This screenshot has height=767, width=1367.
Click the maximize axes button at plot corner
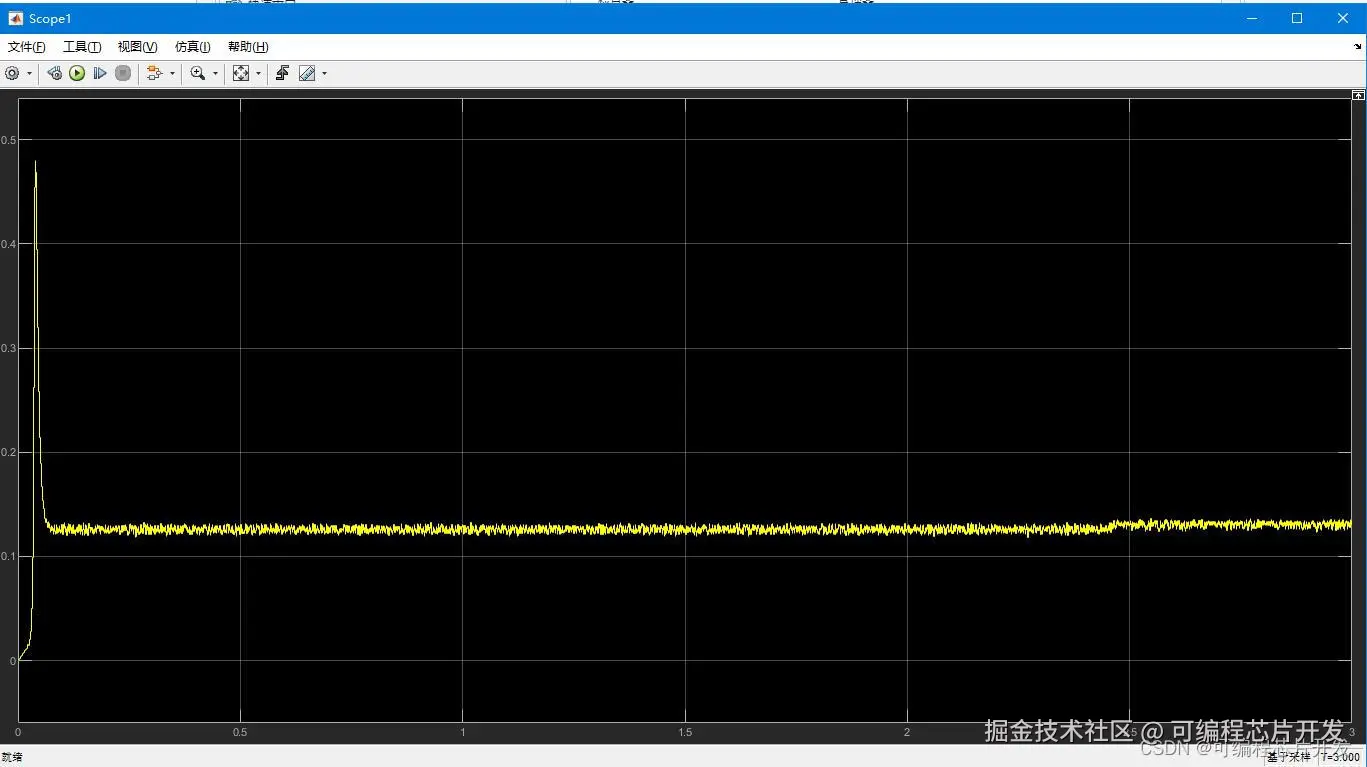pyautogui.click(x=1358, y=95)
